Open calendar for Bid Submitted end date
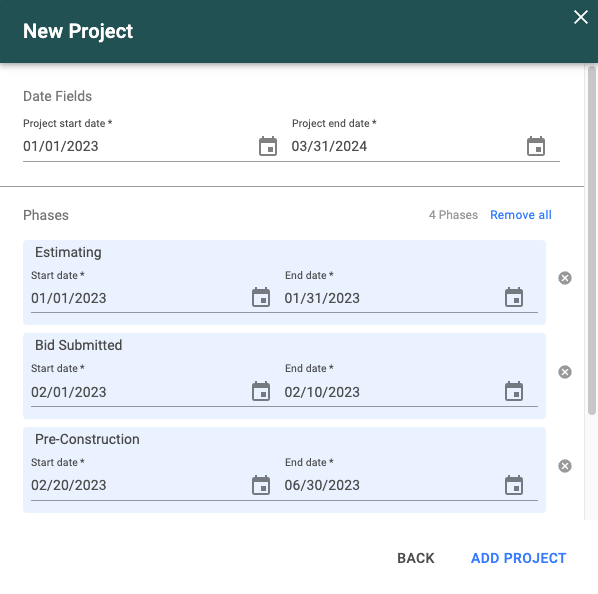This screenshot has height=594, width=598. point(514,391)
